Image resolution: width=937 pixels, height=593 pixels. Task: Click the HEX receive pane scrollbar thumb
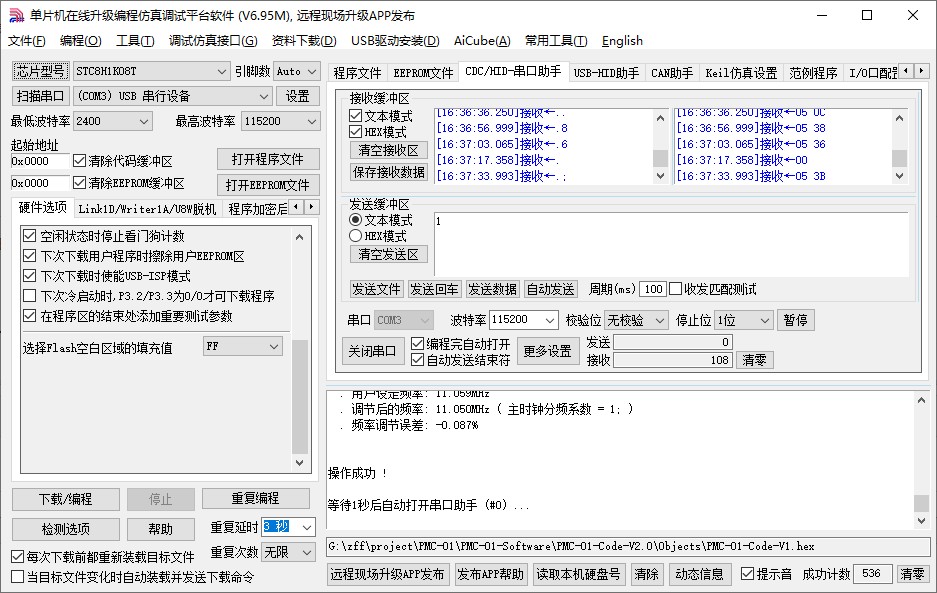tap(899, 158)
